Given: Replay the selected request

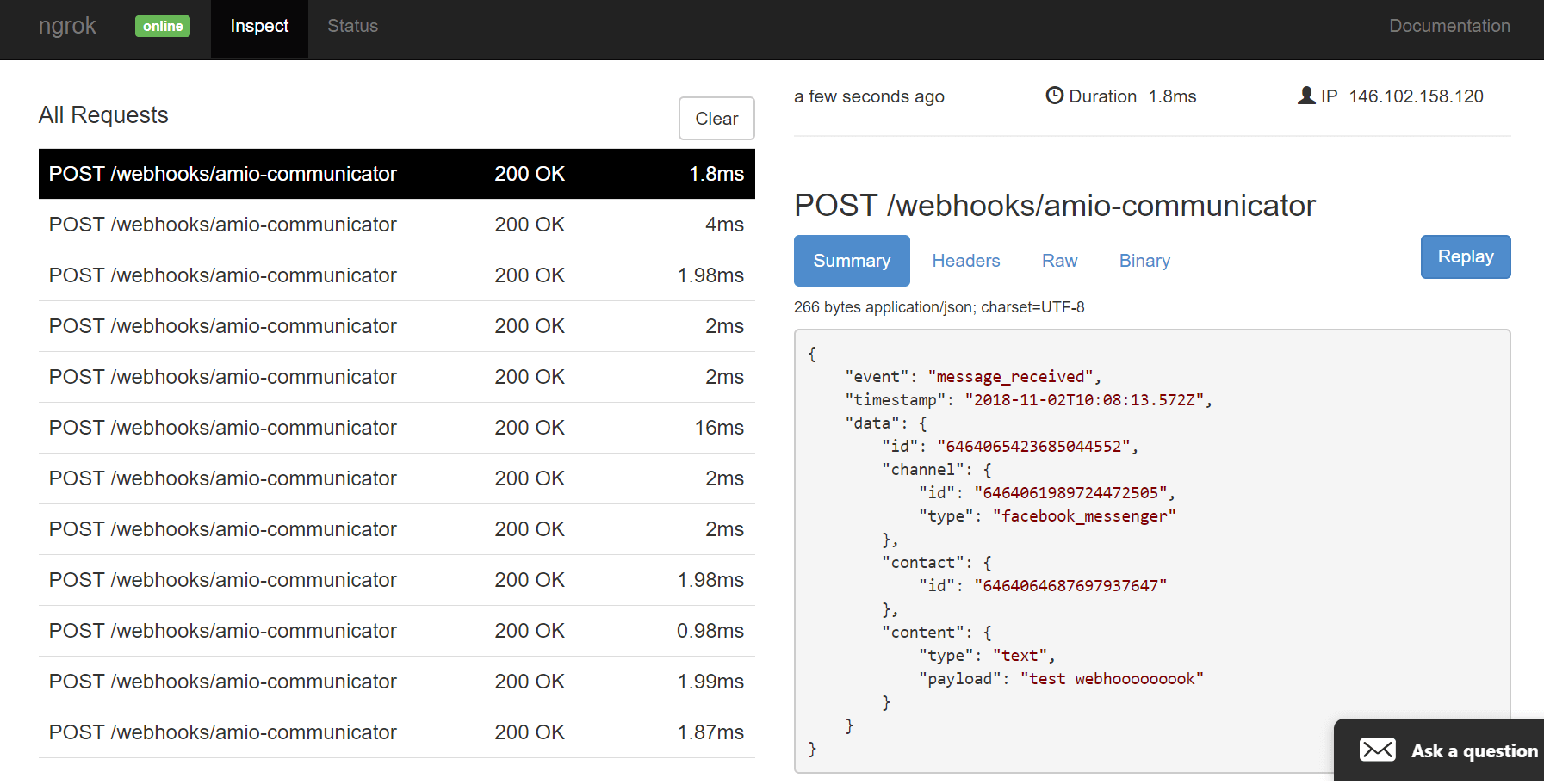Looking at the screenshot, I should pyautogui.click(x=1466, y=256).
